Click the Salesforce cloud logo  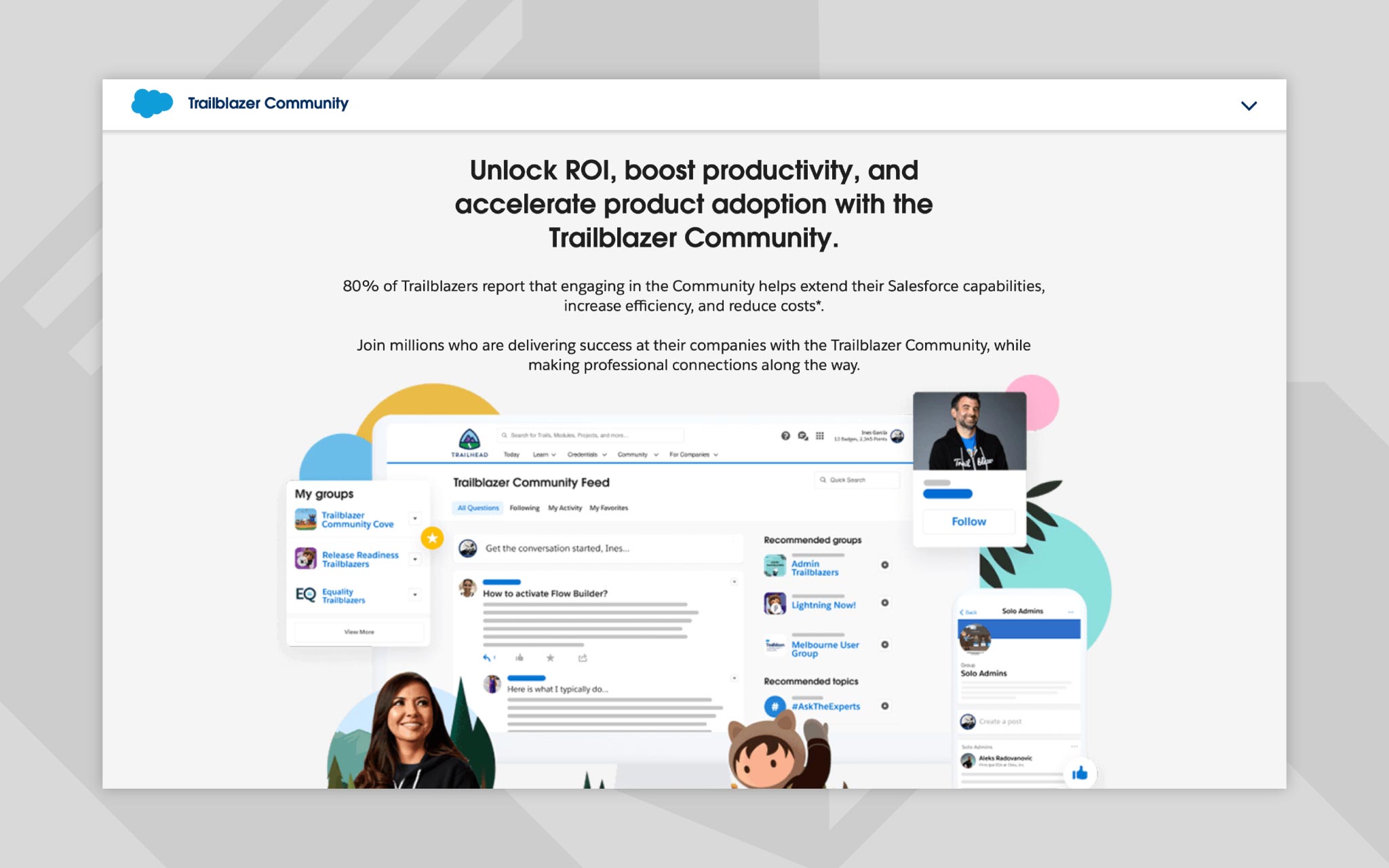(x=153, y=102)
